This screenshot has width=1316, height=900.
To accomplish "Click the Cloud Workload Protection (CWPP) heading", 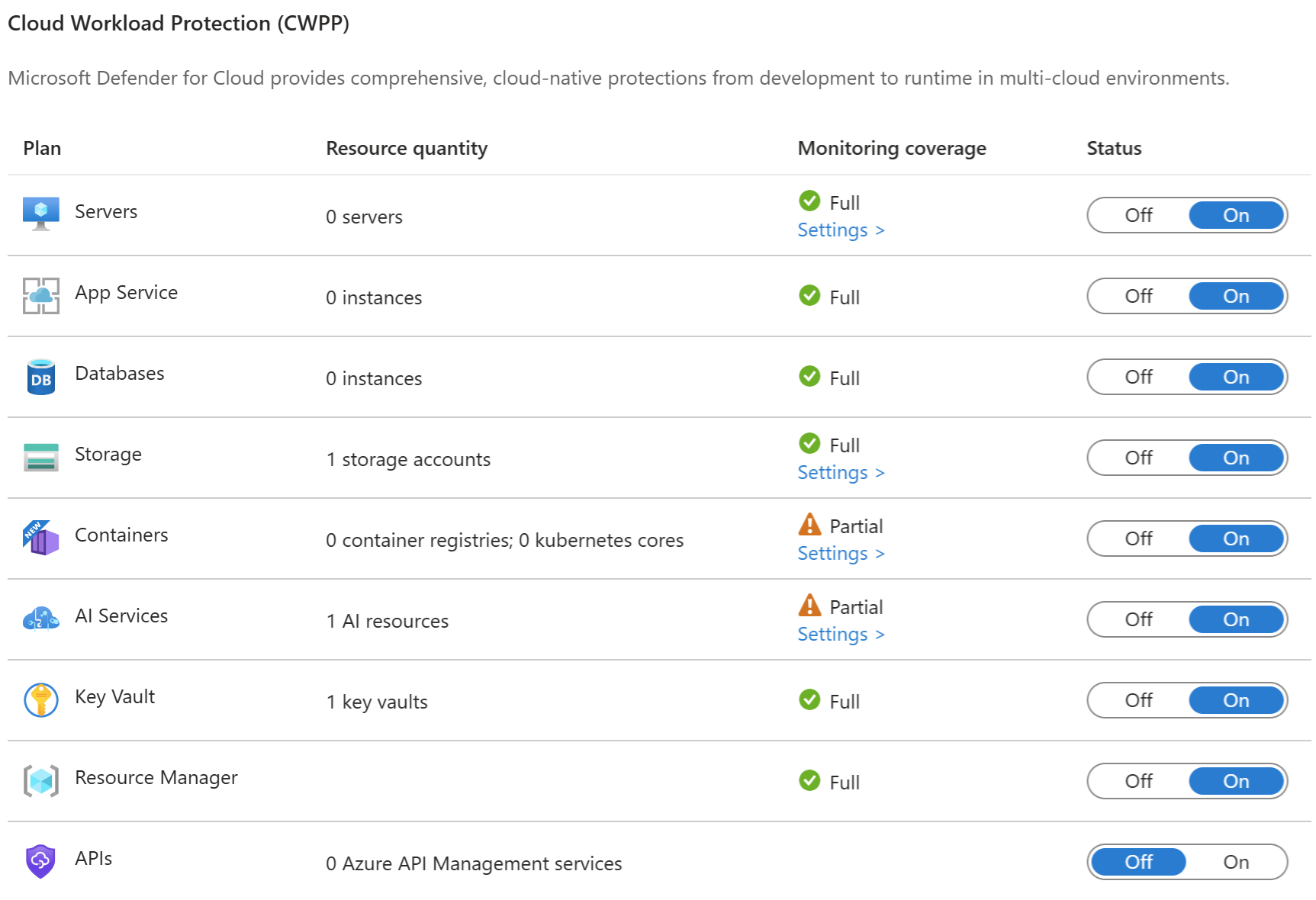I will (x=179, y=24).
